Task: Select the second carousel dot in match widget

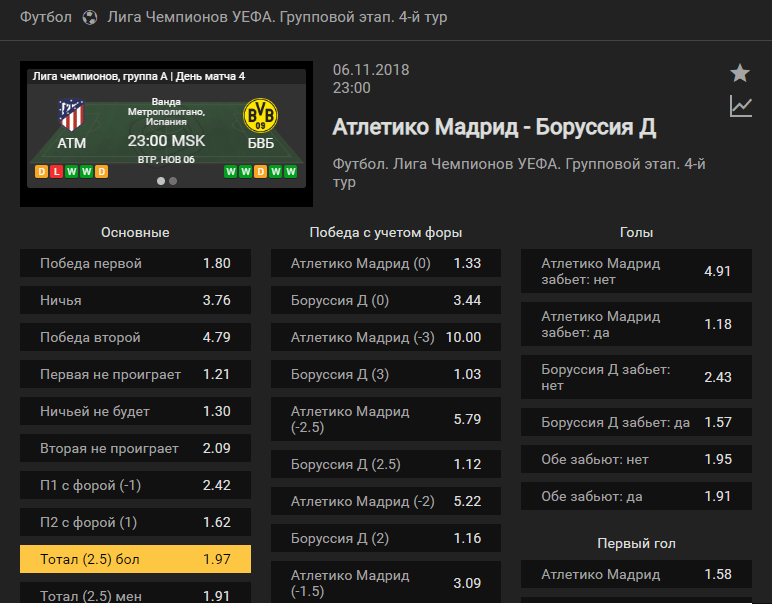Action: (x=173, y=181)
